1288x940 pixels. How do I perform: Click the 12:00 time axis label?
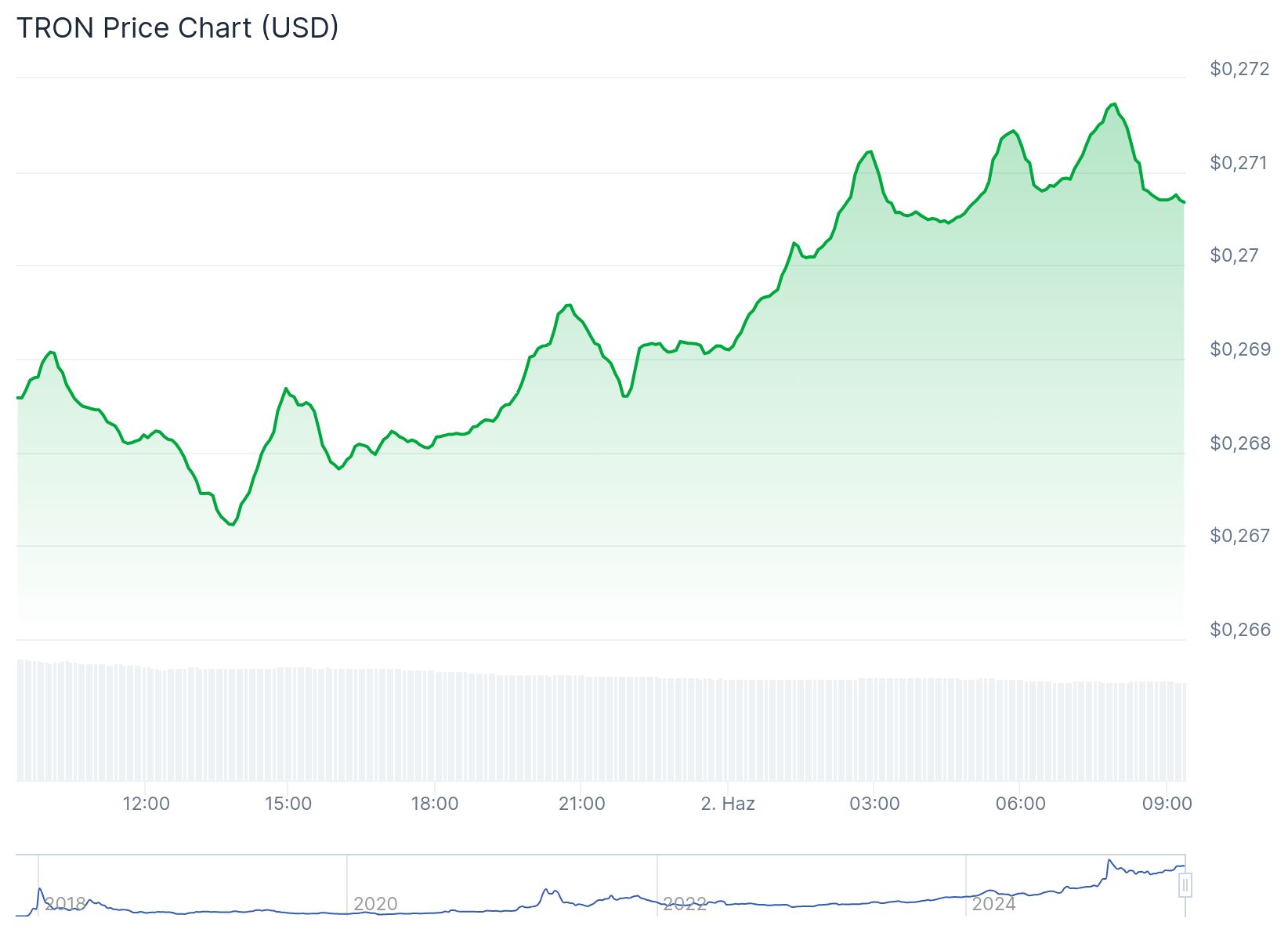click(x=147, y=804)
